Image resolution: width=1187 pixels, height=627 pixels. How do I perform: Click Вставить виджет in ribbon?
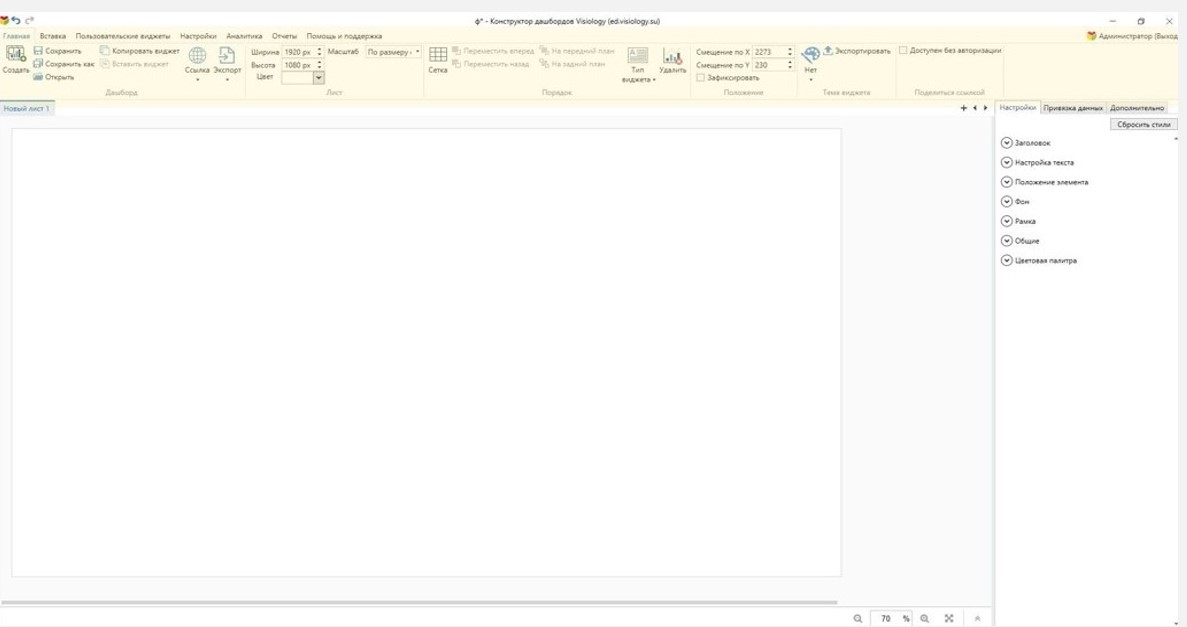tap(135, 64)
